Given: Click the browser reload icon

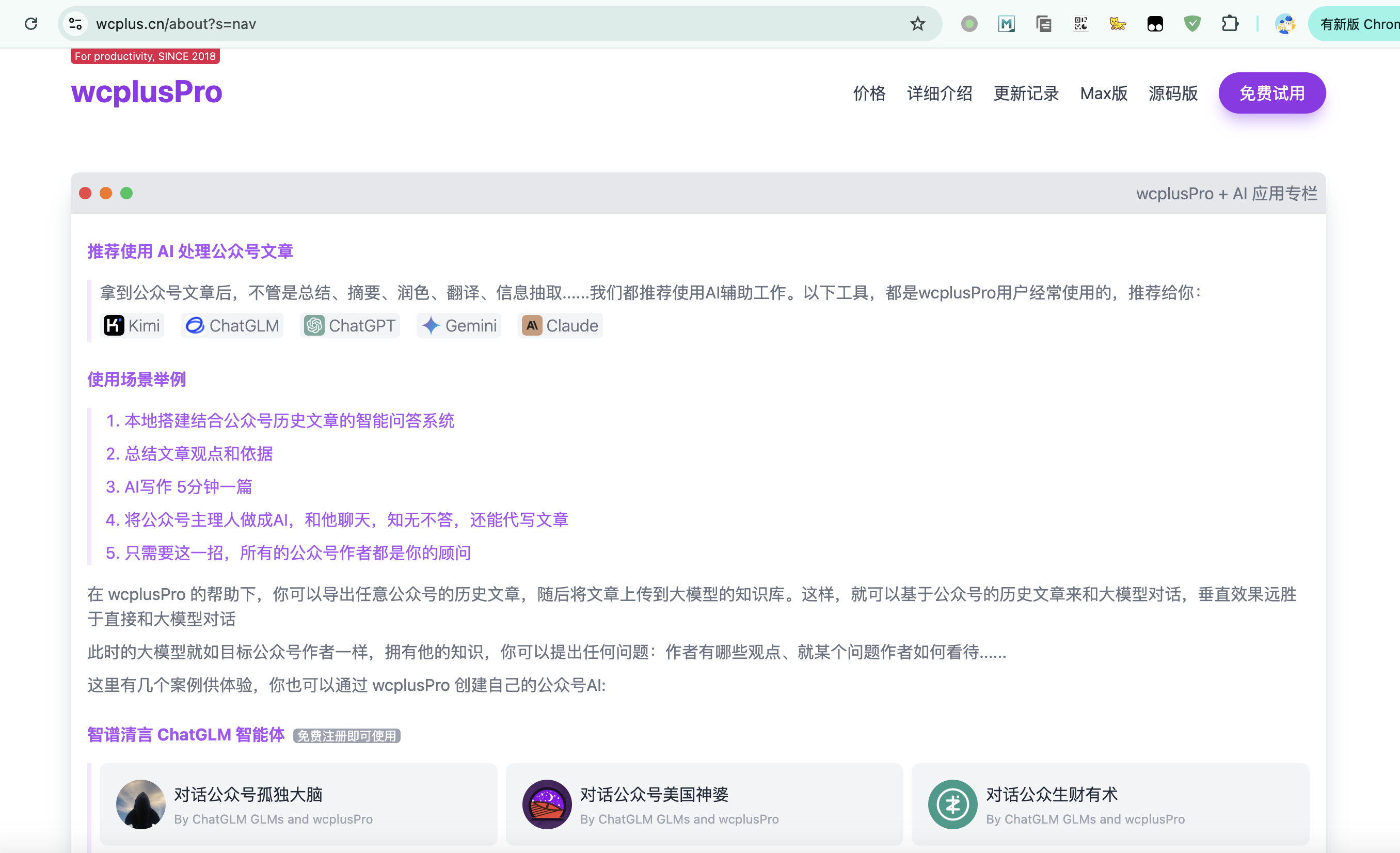Looking at the screenshot, I should tap(31, 24).
